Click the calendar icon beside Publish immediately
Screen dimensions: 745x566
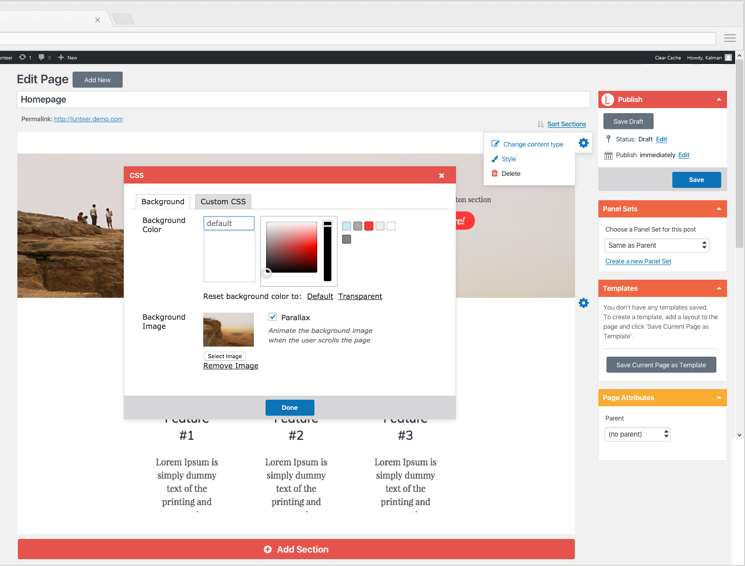point(608,155)
